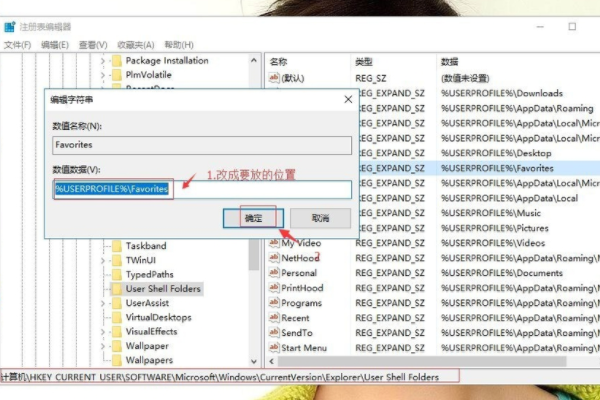The height and width of the screenshot is (400, 600).
Task: Open the 收藏夹(A) menu
Action: tap(136, 45)
